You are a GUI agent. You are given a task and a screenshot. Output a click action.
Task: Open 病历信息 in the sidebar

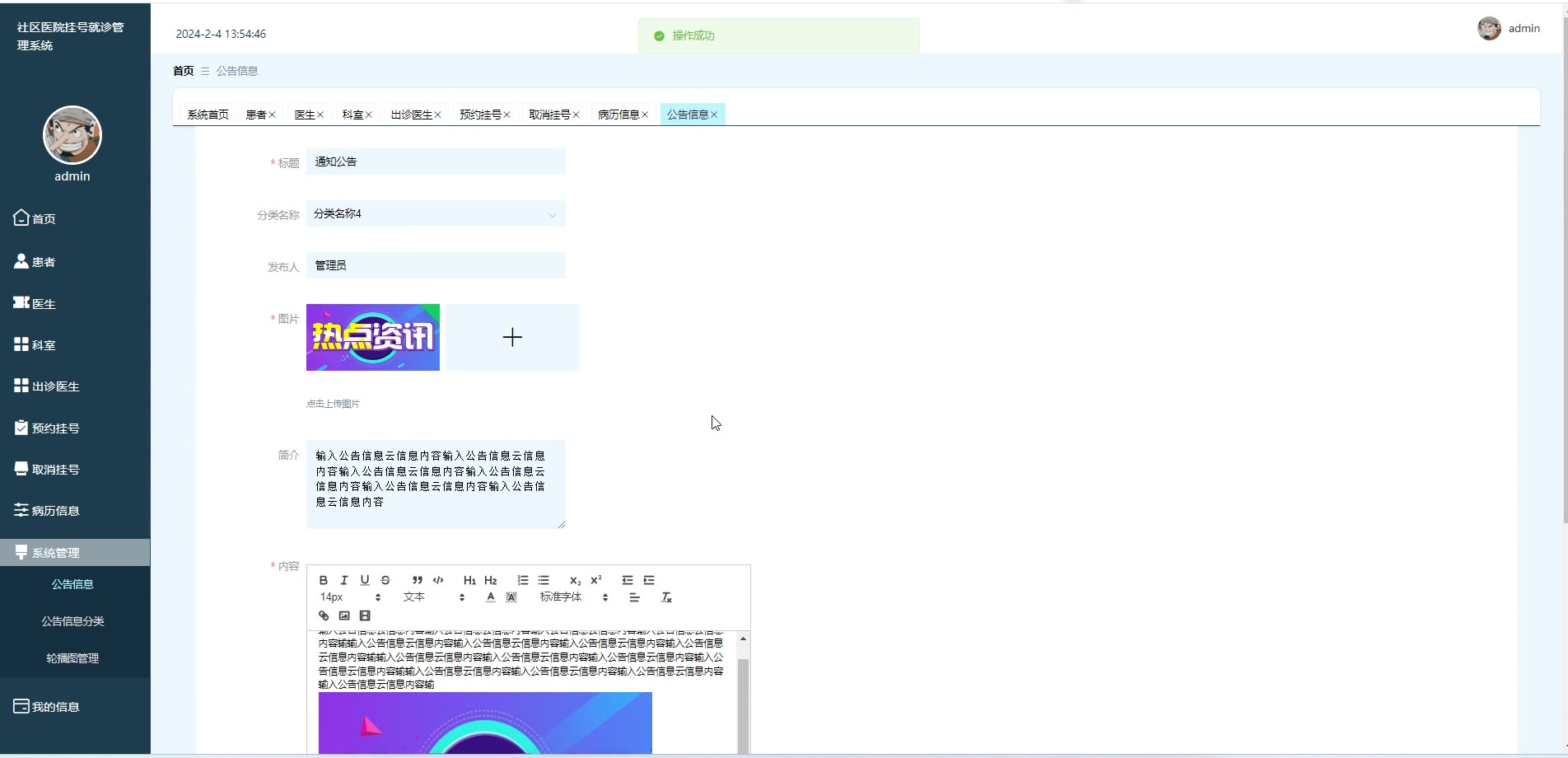click(75, 510)
